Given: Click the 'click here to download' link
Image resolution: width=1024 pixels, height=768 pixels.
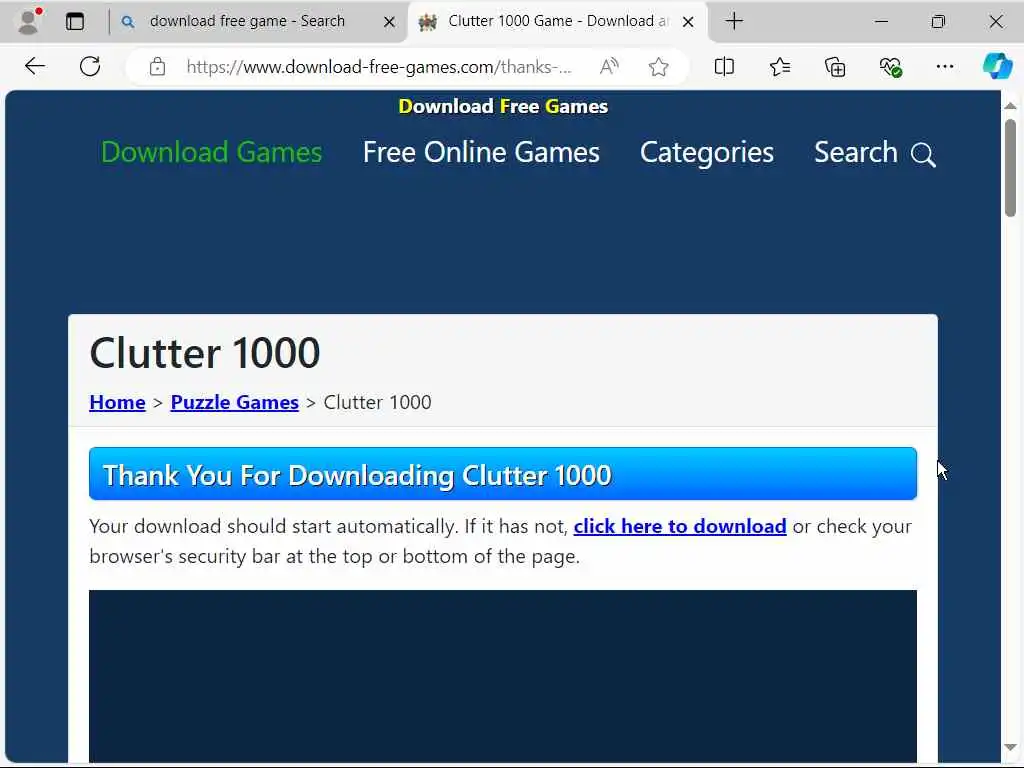Looking at the screenshot, I should (x=680, y=526).
